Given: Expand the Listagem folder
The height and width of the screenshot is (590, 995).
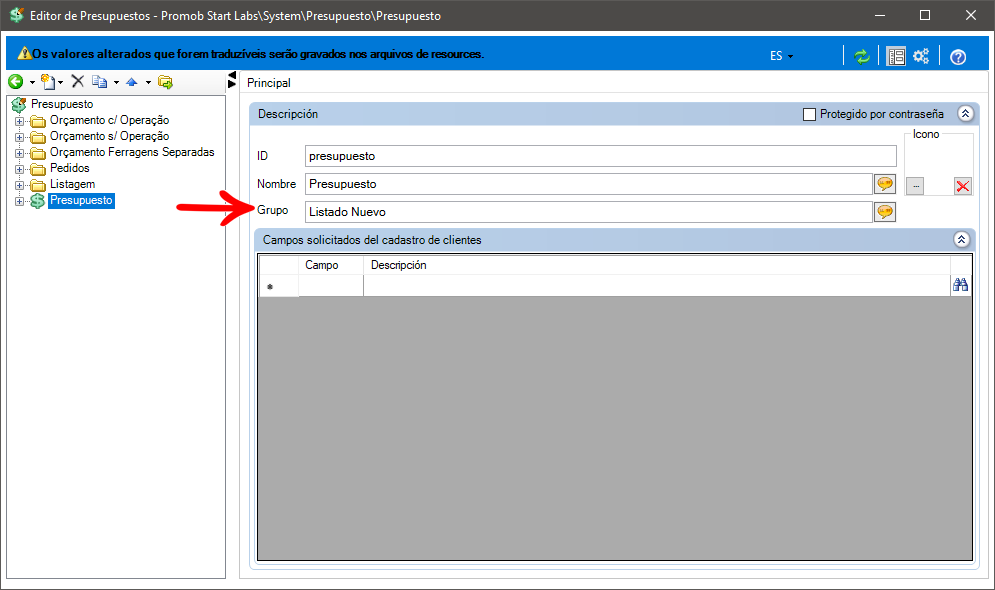Looking at the screenshot, I should pos(20,185).
